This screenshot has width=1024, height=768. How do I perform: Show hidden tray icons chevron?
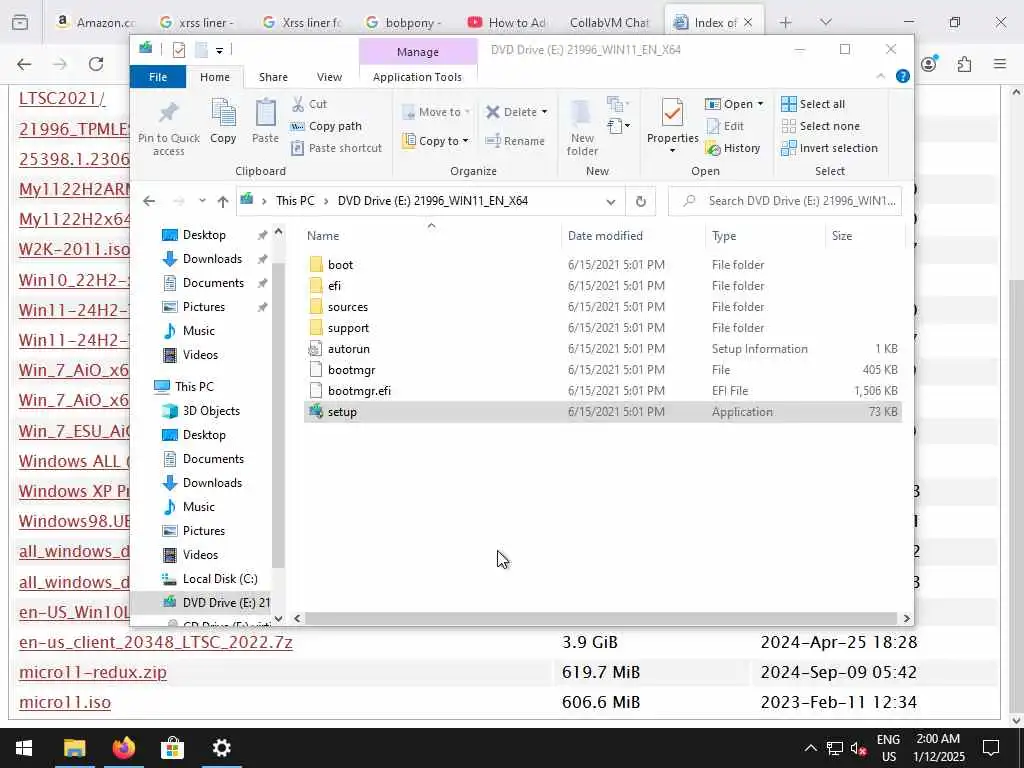point(810,748)
